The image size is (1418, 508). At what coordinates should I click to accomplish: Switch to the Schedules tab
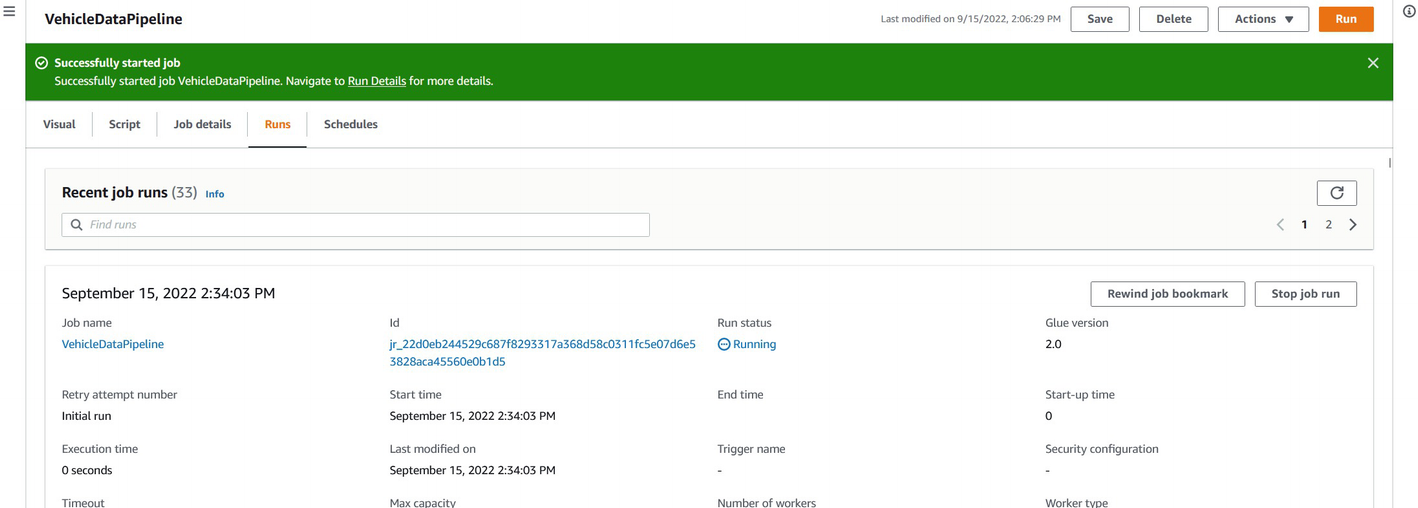pos(350,124)
